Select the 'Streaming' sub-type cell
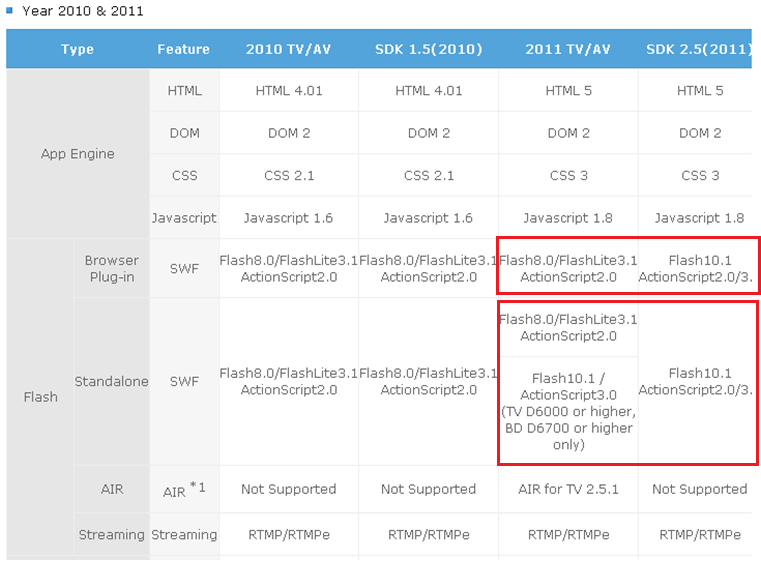 tap(112, 535)
